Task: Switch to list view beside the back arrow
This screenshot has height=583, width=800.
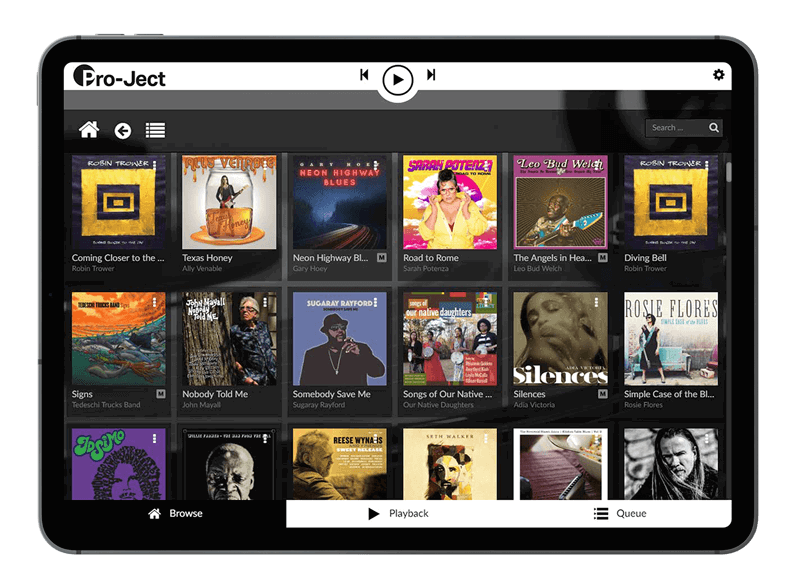Action: pyautogui.click(x=155, y=131)
